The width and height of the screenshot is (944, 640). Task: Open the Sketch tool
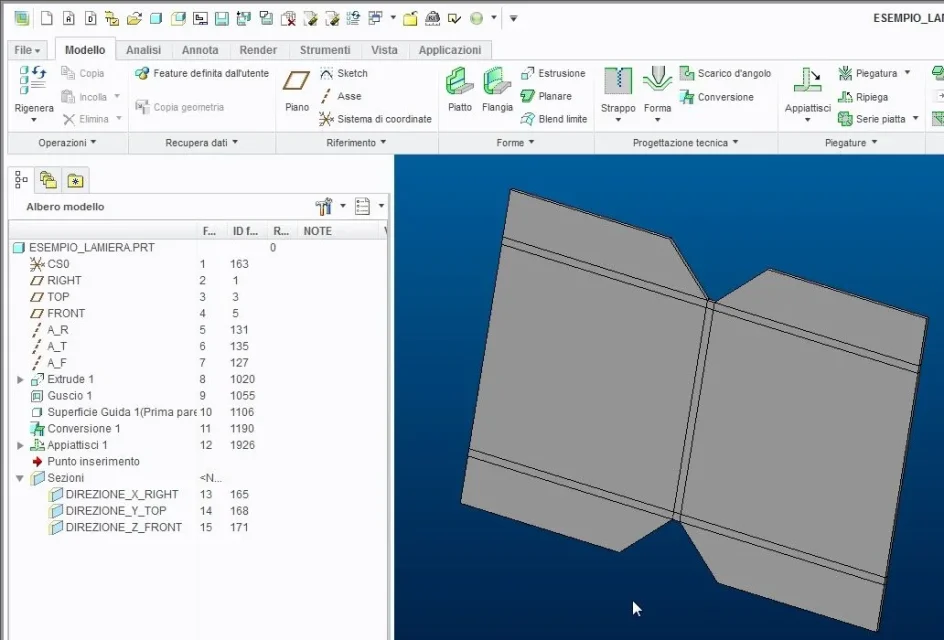344,73
